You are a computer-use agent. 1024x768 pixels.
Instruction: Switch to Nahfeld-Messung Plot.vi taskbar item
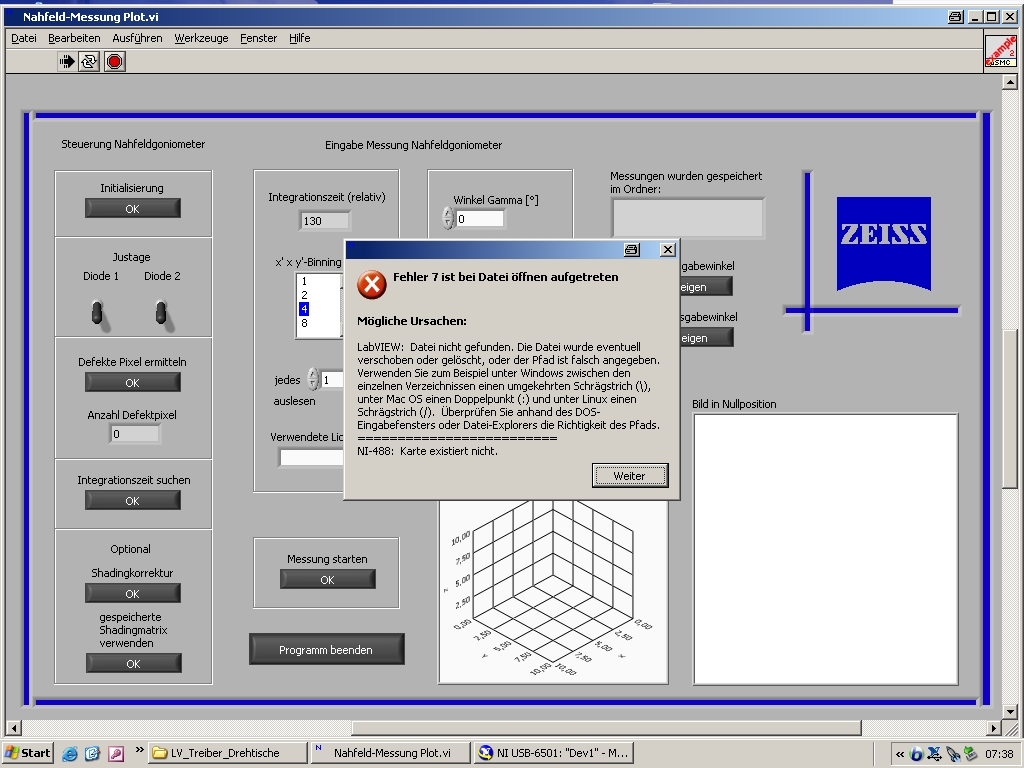(391, 753)
